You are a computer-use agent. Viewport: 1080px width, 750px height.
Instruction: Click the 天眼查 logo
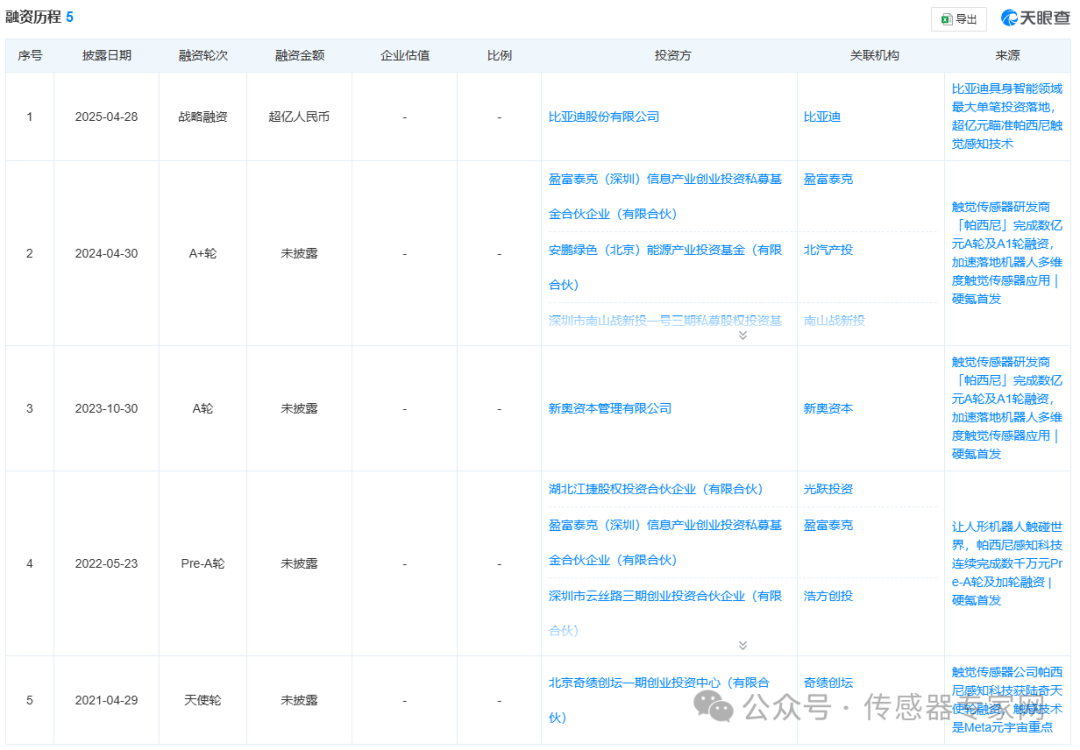[1036, 18]
